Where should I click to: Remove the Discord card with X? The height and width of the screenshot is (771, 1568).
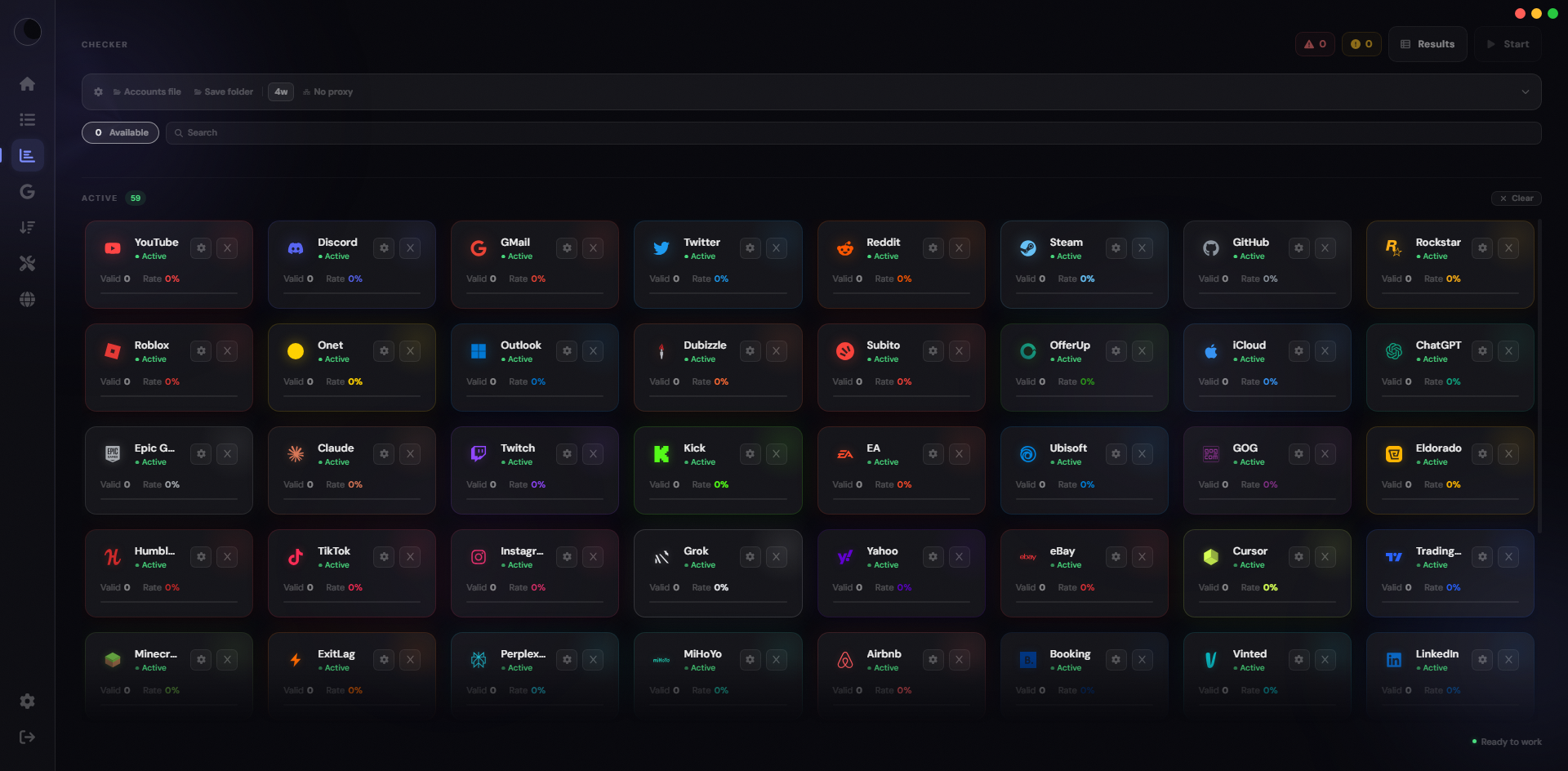[x=410, y=247]
